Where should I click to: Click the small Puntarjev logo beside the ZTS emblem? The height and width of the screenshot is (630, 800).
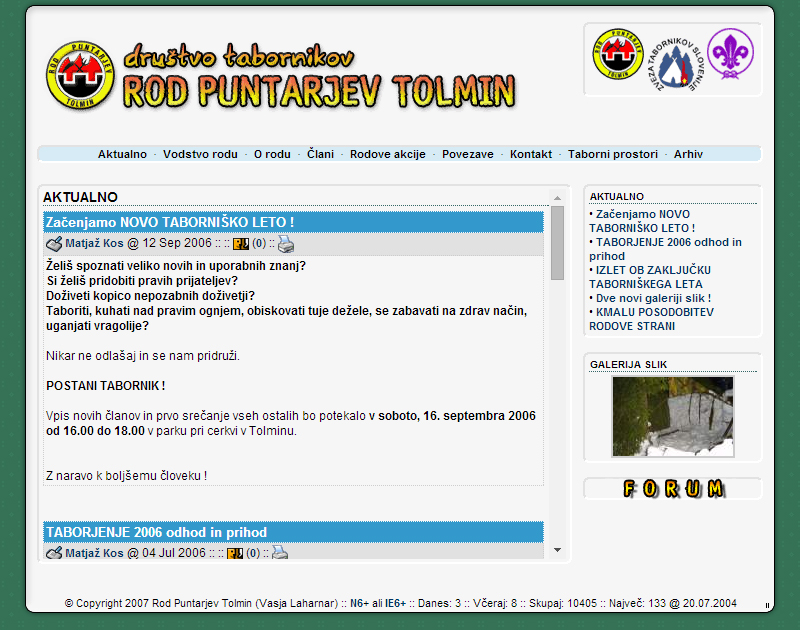click(618, 54)
